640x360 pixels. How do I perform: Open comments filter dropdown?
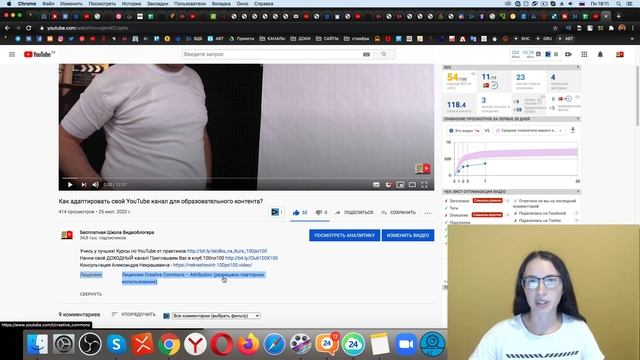[216, 316]
